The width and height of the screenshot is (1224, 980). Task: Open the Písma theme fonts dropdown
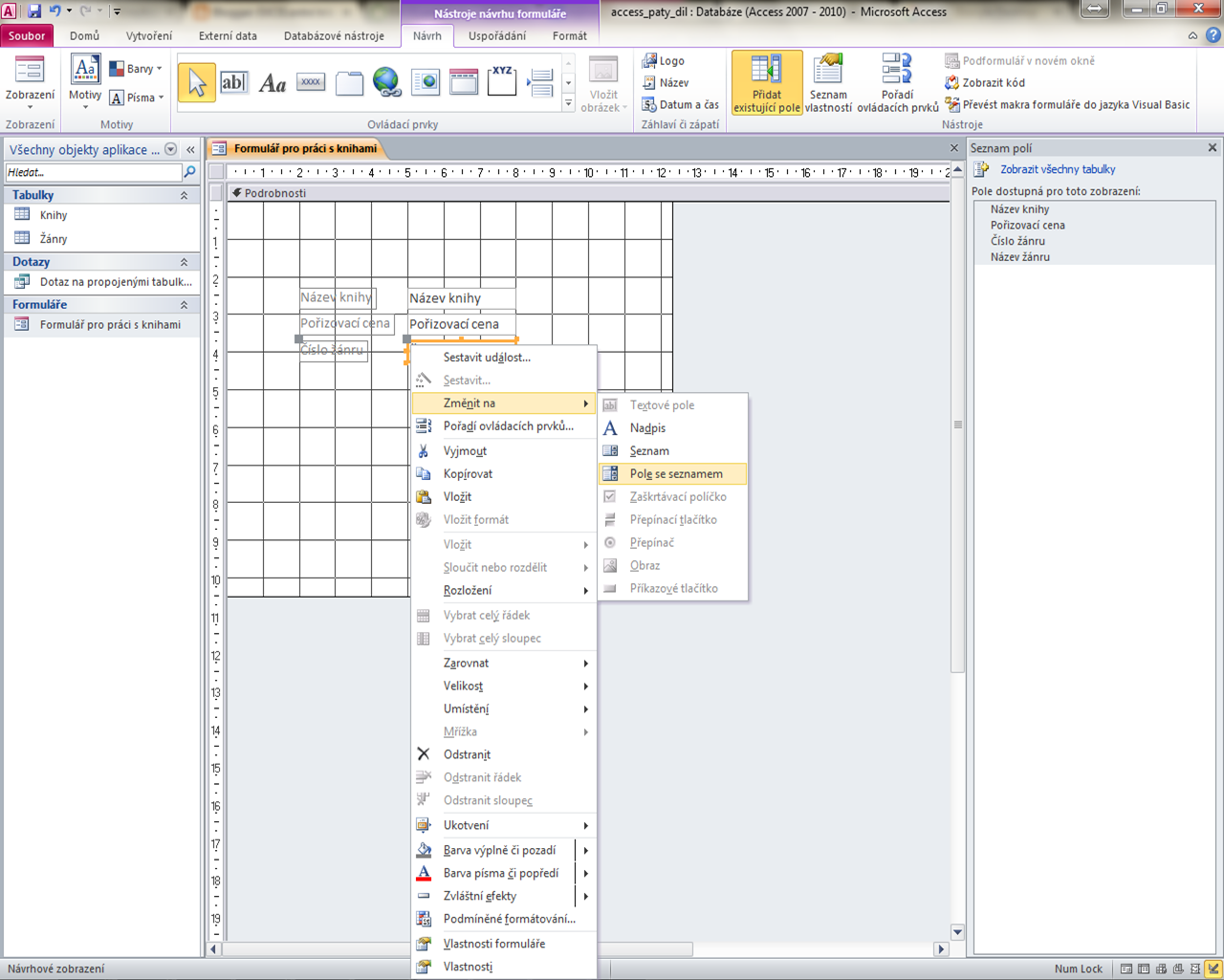tap(136, 98)
